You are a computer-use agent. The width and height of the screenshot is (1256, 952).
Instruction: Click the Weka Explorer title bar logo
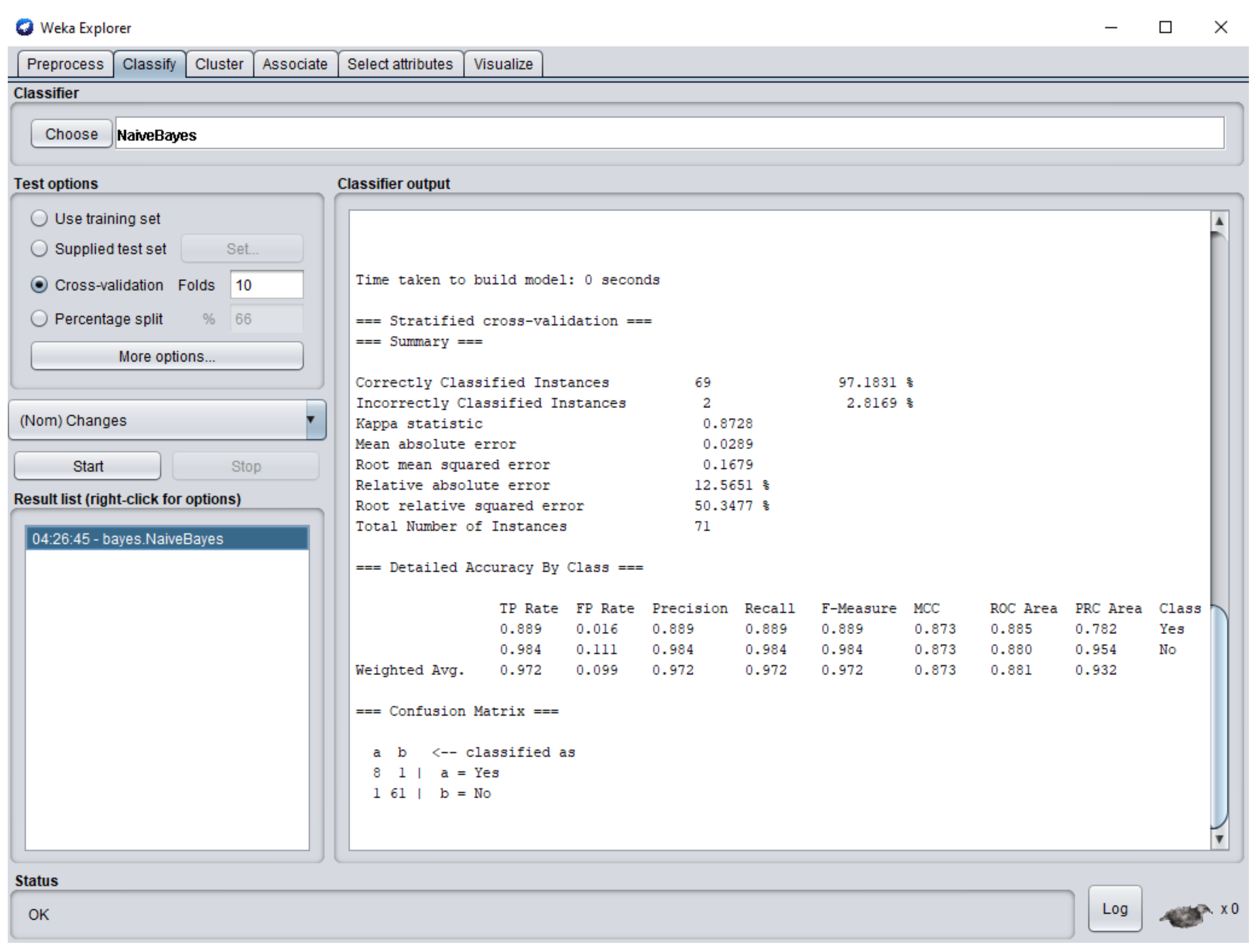point(25,27)
